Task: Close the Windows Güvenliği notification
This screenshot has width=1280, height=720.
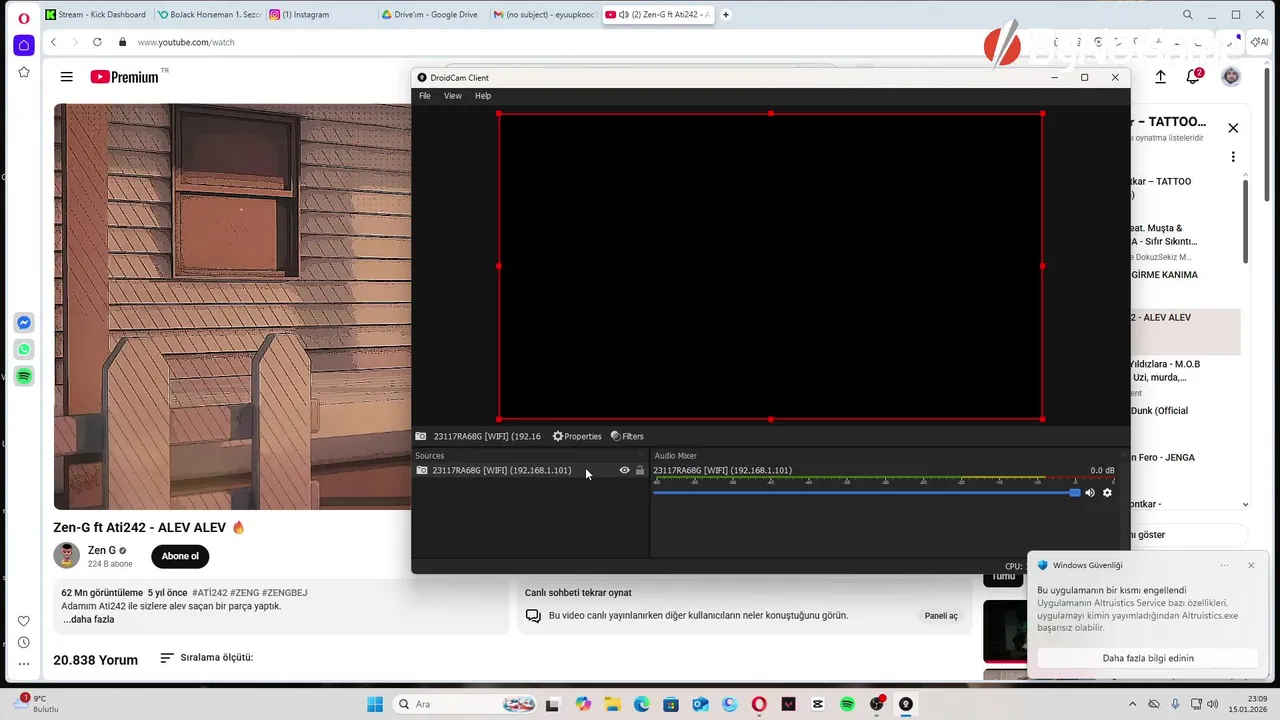Action: (x=1251, y=565)
